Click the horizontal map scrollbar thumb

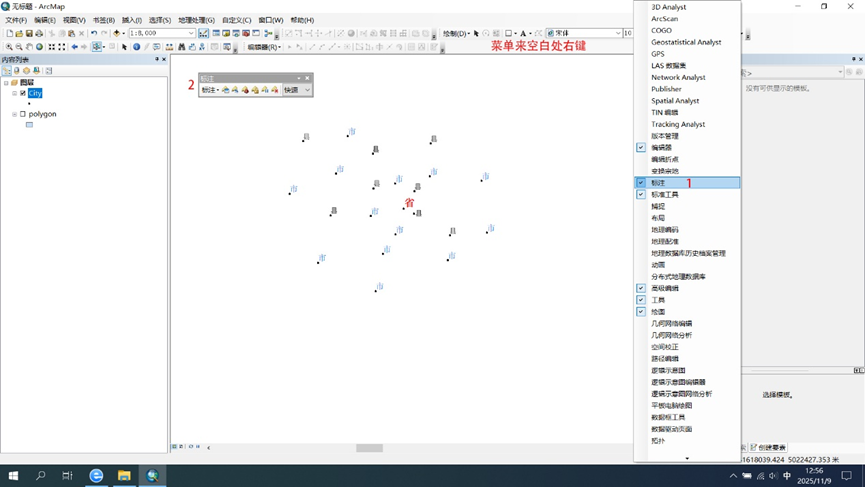[369, 448]
